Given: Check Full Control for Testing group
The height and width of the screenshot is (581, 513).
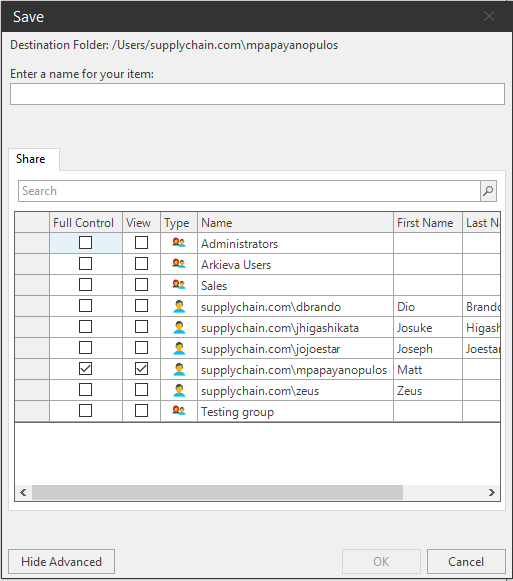Looking at the screenshot, I should (85, 411).
